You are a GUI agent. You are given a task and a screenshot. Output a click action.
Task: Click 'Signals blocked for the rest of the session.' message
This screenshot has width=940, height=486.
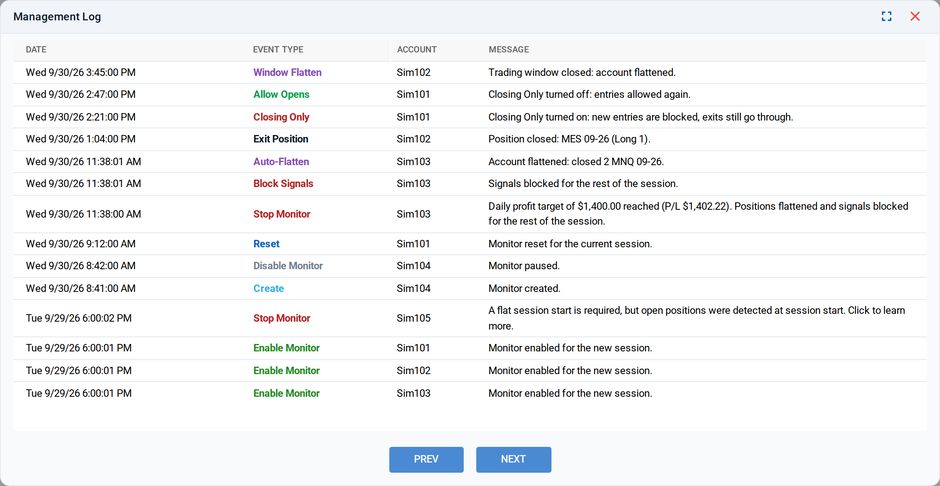(583, 184)
